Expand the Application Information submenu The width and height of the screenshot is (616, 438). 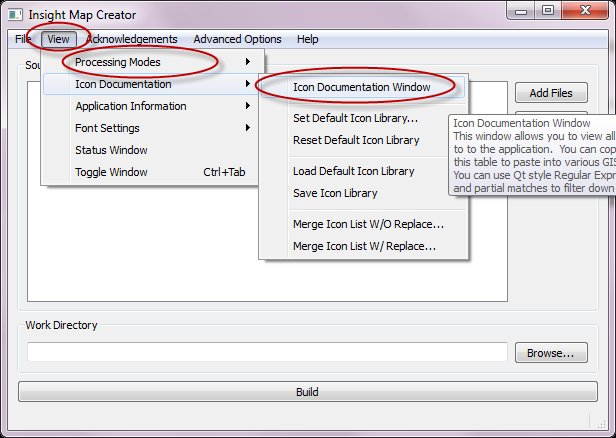click(x=131, y=106)
